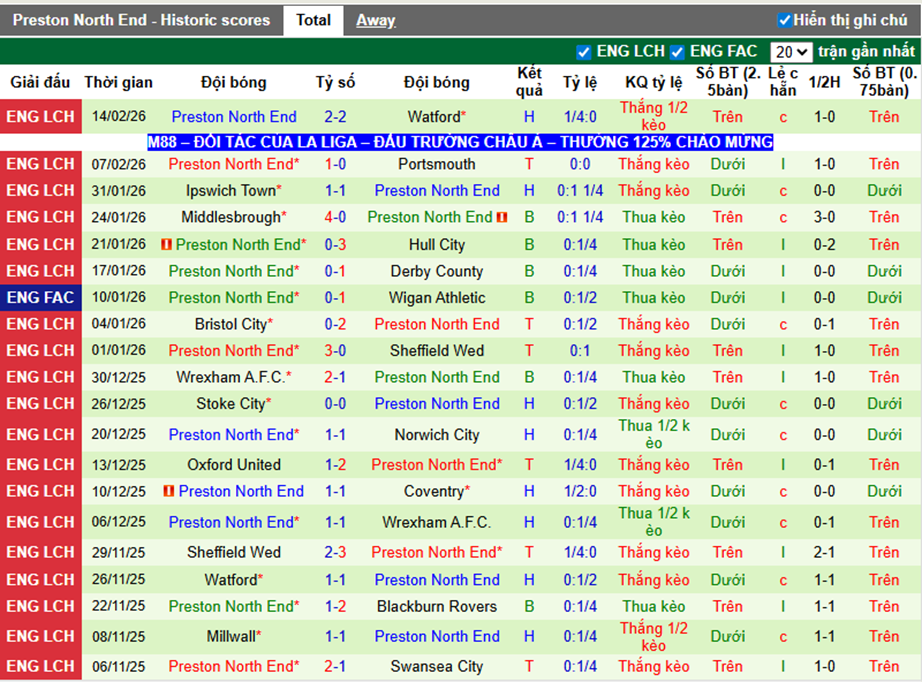
Task: Open the Portsmouth team link
Action: point(436,164)
